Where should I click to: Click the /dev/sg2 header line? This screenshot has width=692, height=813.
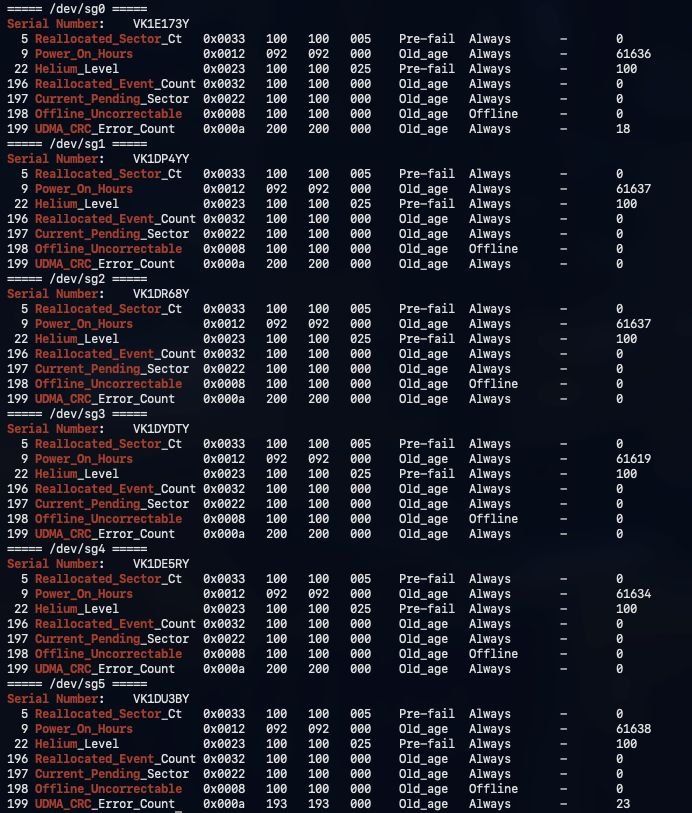point(77,279)
